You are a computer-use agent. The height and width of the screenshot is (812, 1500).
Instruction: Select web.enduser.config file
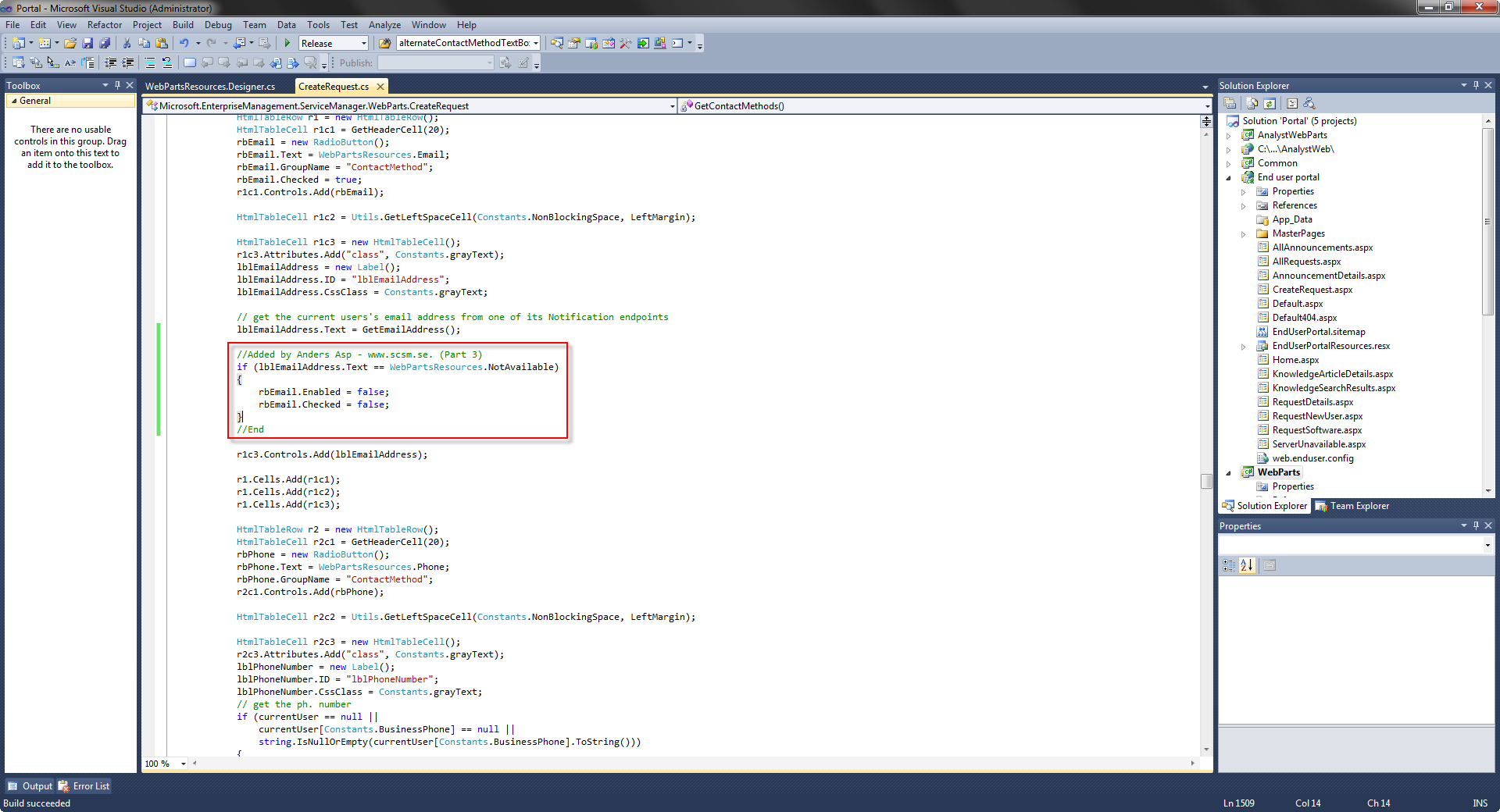1312,458
